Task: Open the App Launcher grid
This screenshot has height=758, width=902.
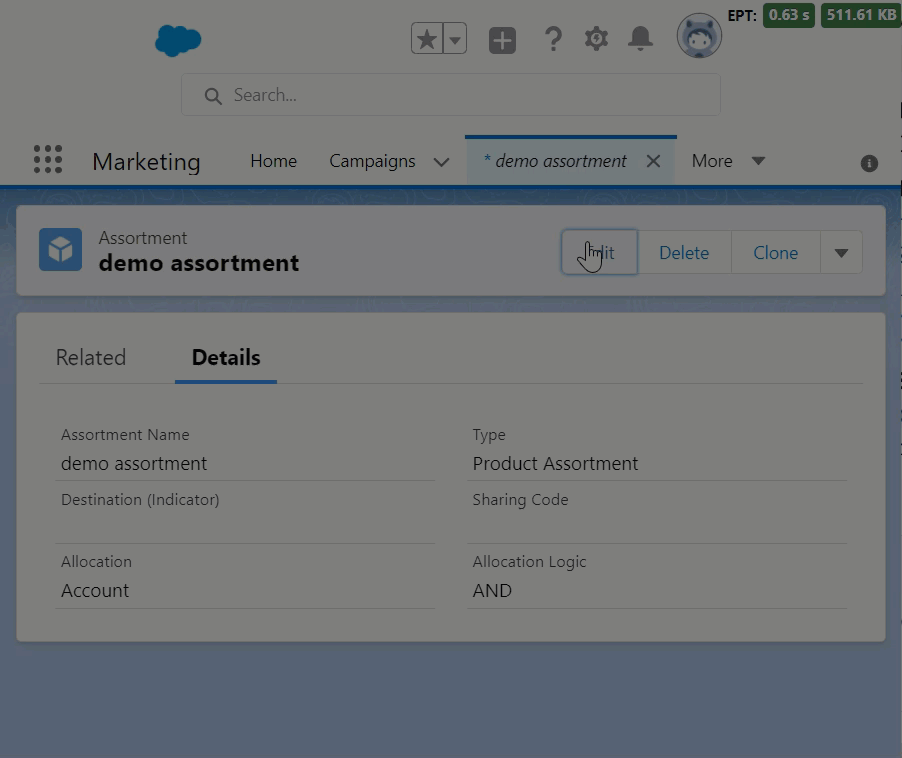Action: tap(47, 160)
